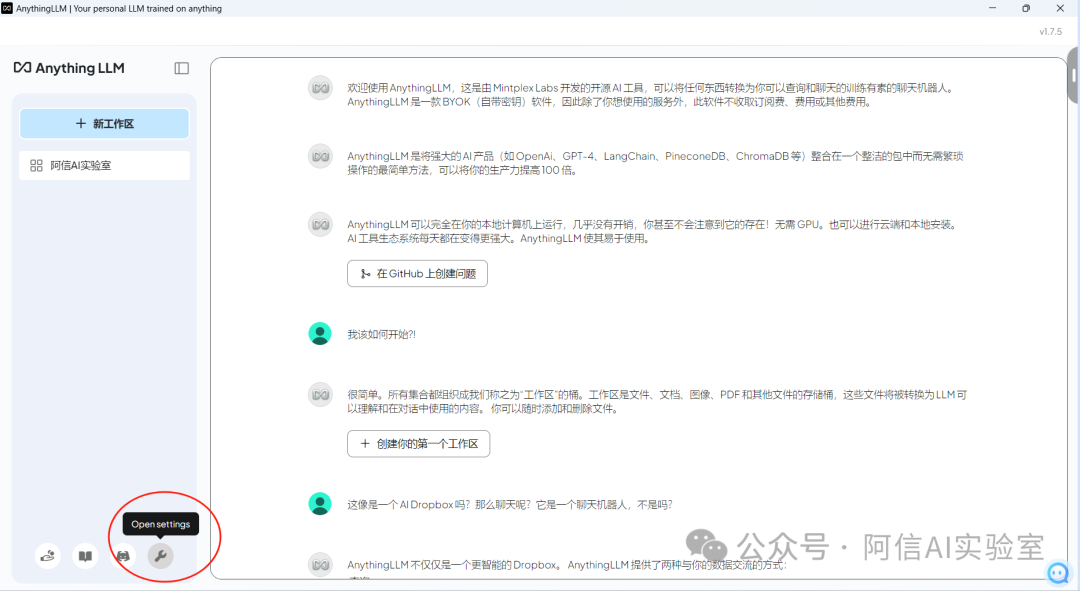This screenshot has height=591, width=1080.
Task: Open settings with the wrench icon
Action: click(160, 556)
